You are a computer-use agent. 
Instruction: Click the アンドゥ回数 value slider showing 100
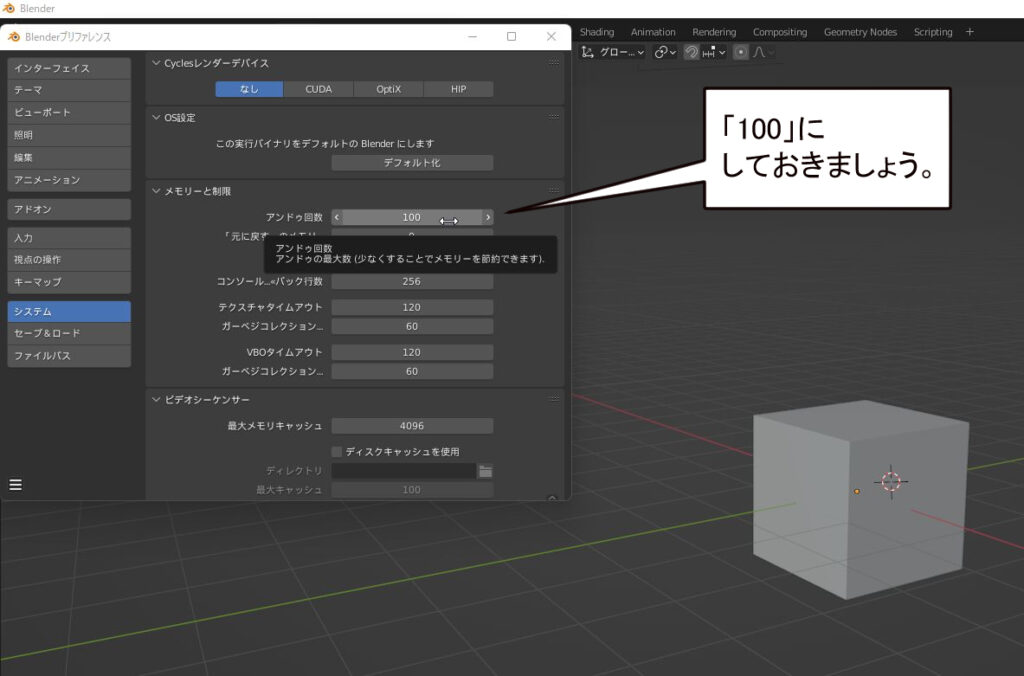click(412, 217)
